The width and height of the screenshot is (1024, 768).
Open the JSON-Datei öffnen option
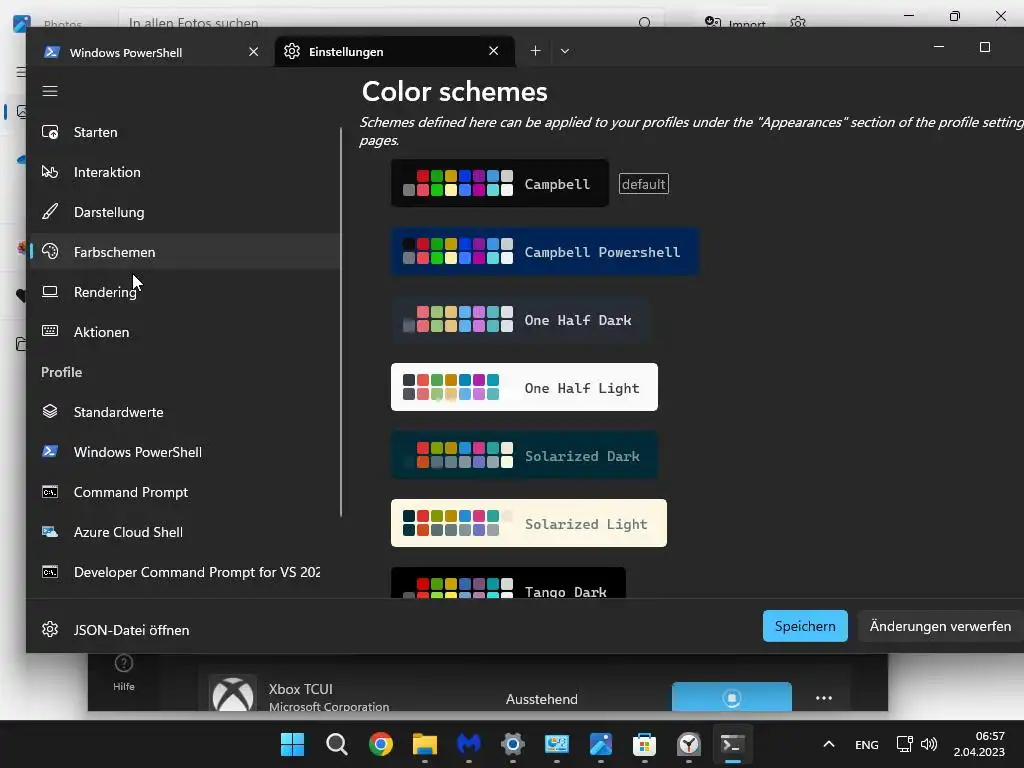[185, 630]
